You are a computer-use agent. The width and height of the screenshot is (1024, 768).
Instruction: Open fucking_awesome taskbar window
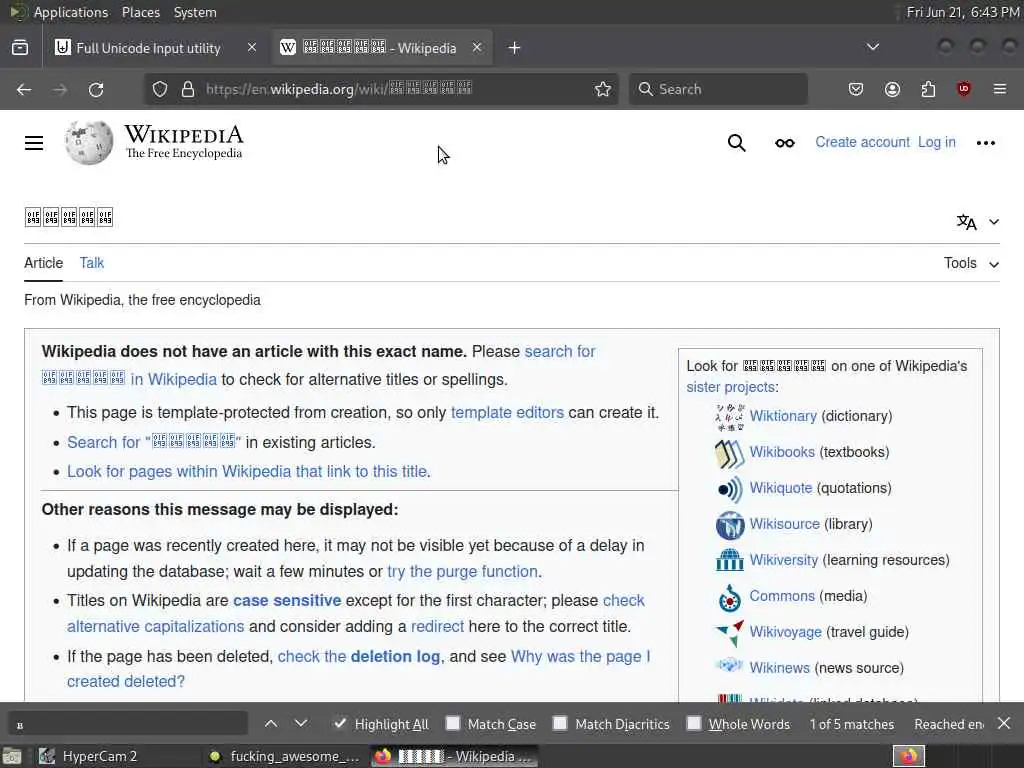[x=283, y=756]
